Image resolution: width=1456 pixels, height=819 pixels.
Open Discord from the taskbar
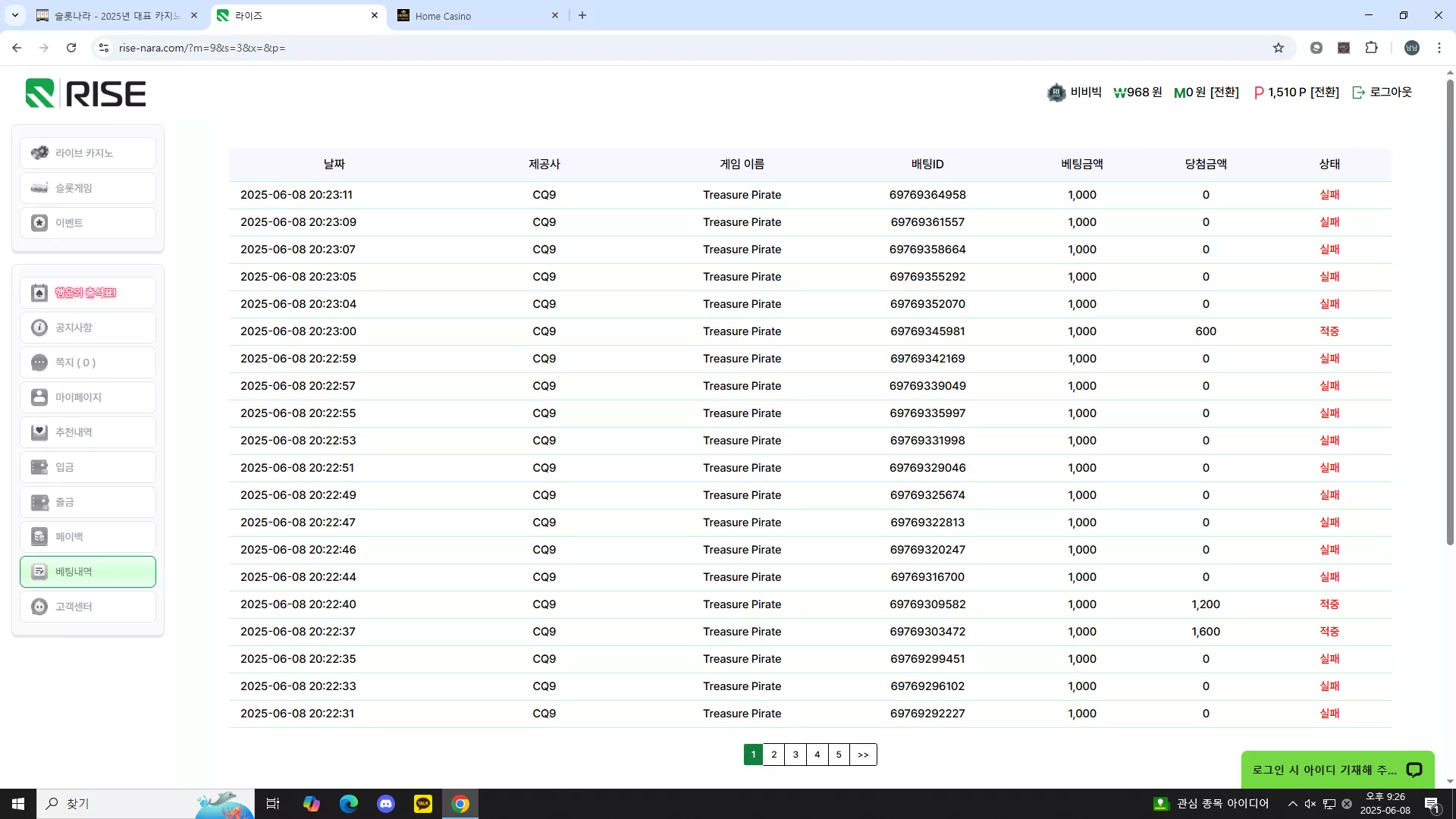coord(386,804)
